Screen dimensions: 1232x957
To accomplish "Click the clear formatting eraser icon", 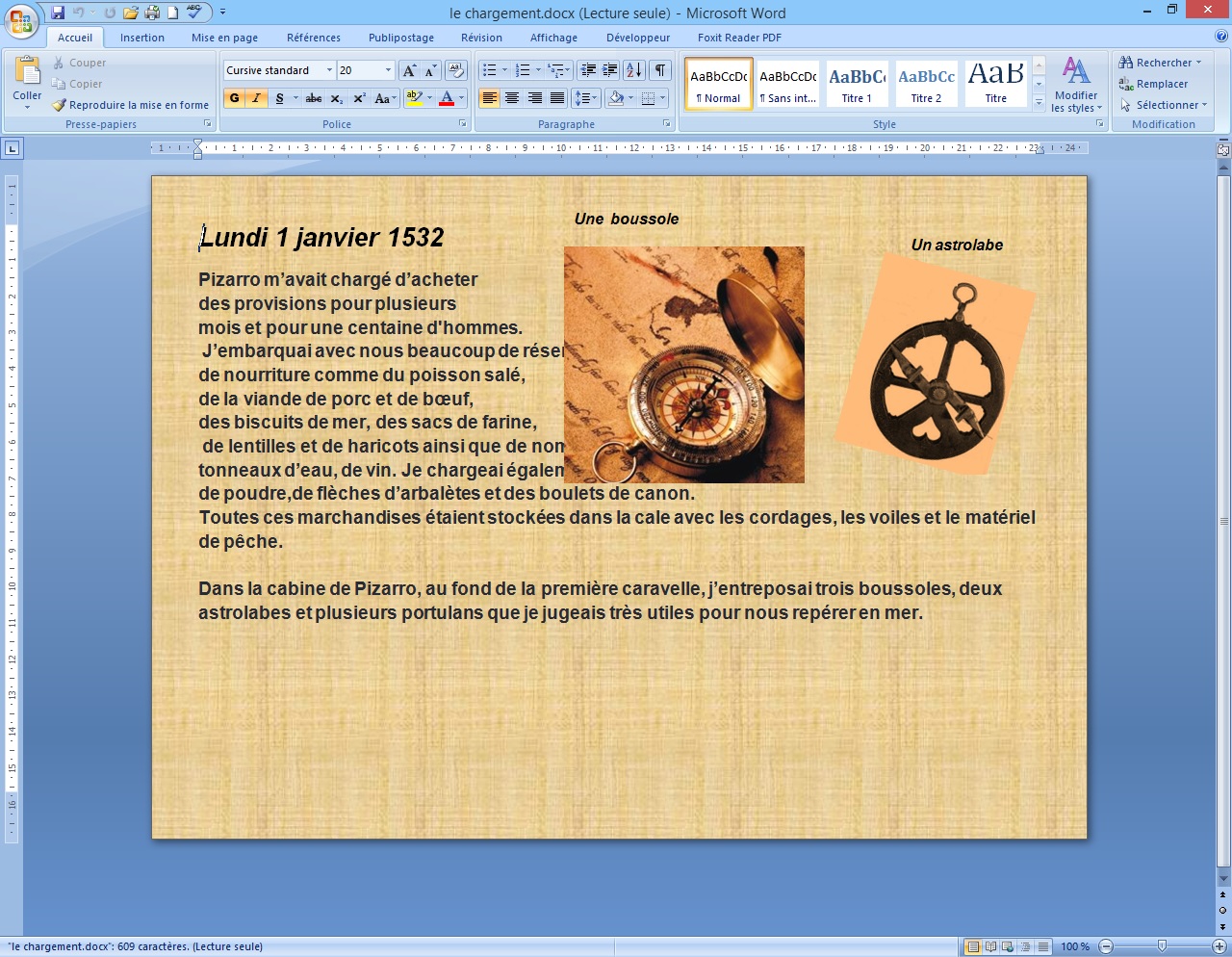I will [x=456, y=70].
